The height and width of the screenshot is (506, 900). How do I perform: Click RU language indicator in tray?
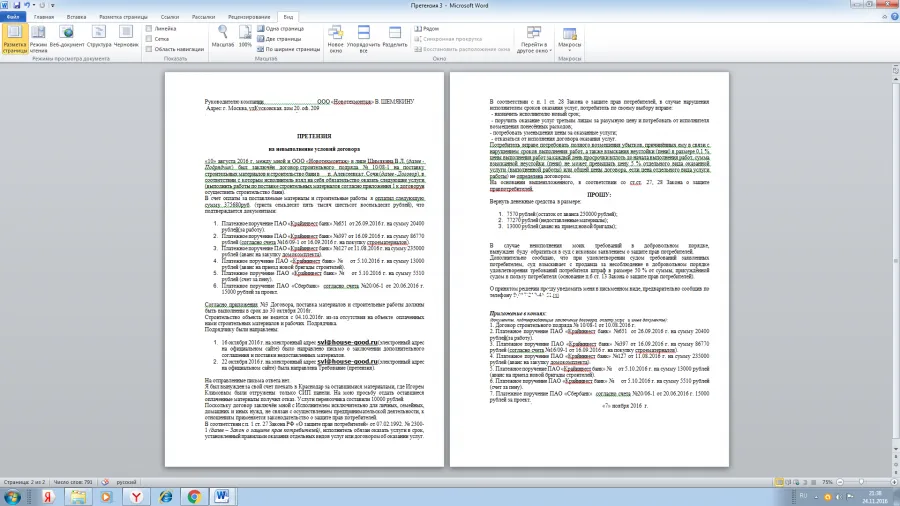(x=803, y=496)
